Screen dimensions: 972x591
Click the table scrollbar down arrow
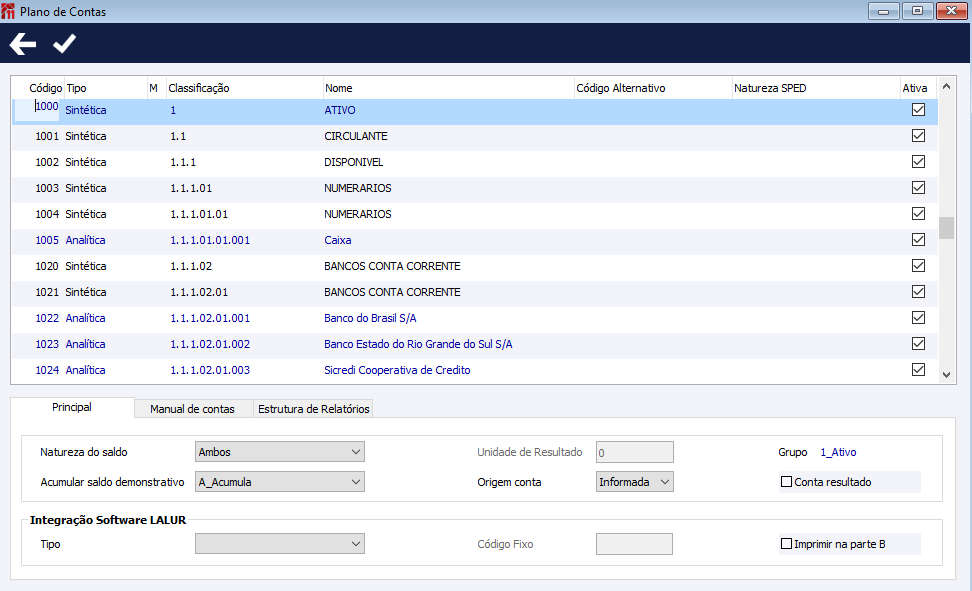pyautogui.click(x=947, y=375)
